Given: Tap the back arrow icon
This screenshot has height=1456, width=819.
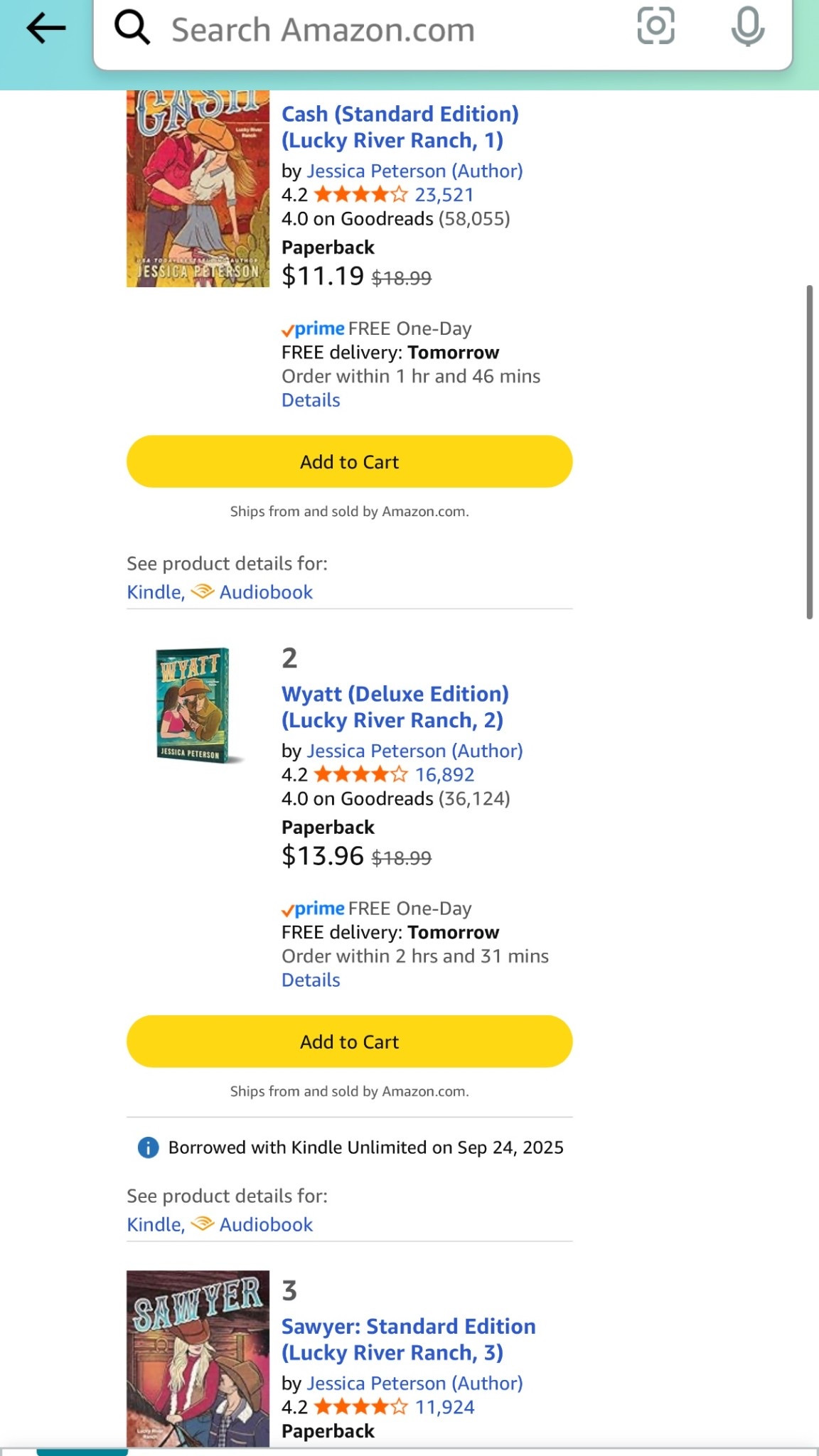Looking at the screenshot, I should pos(46,28).
